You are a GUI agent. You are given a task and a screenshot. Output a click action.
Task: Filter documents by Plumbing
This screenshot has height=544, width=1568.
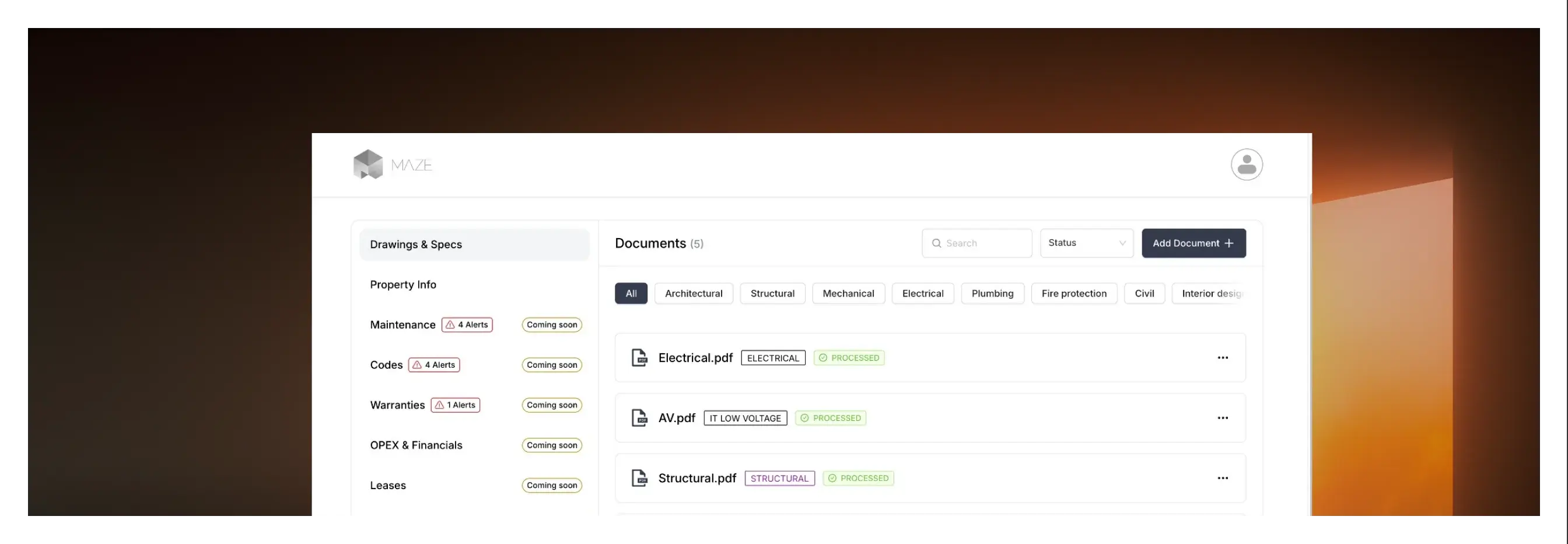(992, 294)
